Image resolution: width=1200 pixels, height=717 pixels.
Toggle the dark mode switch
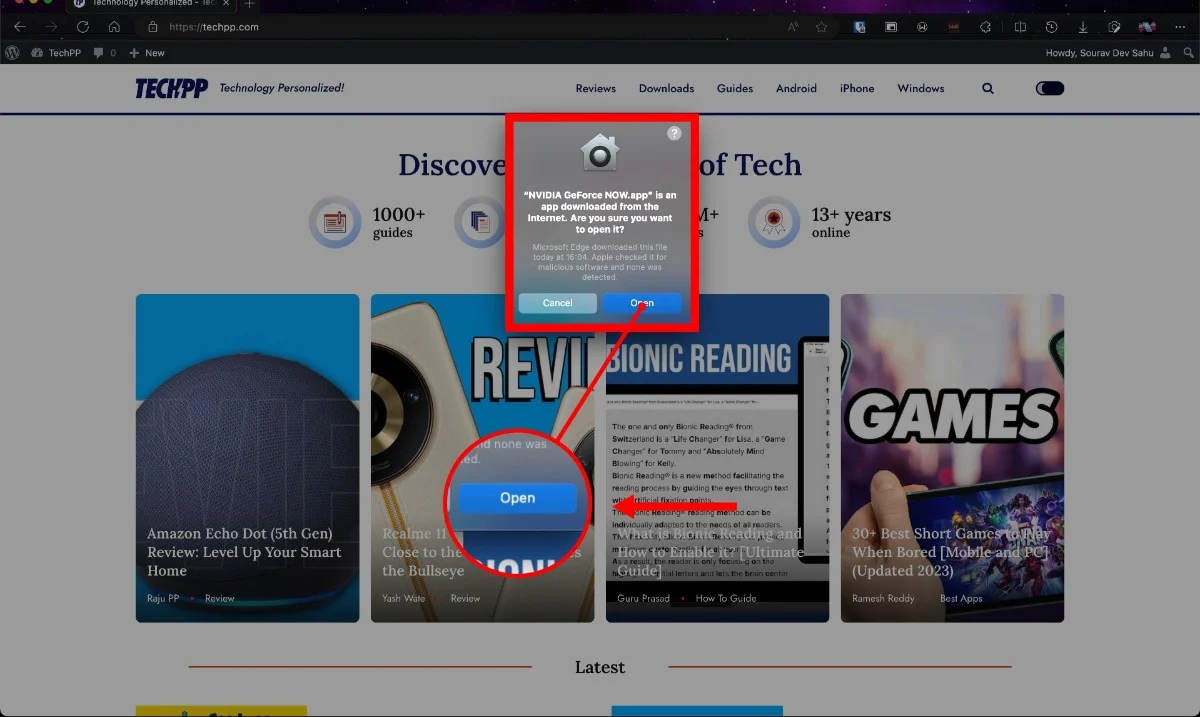1050,88
